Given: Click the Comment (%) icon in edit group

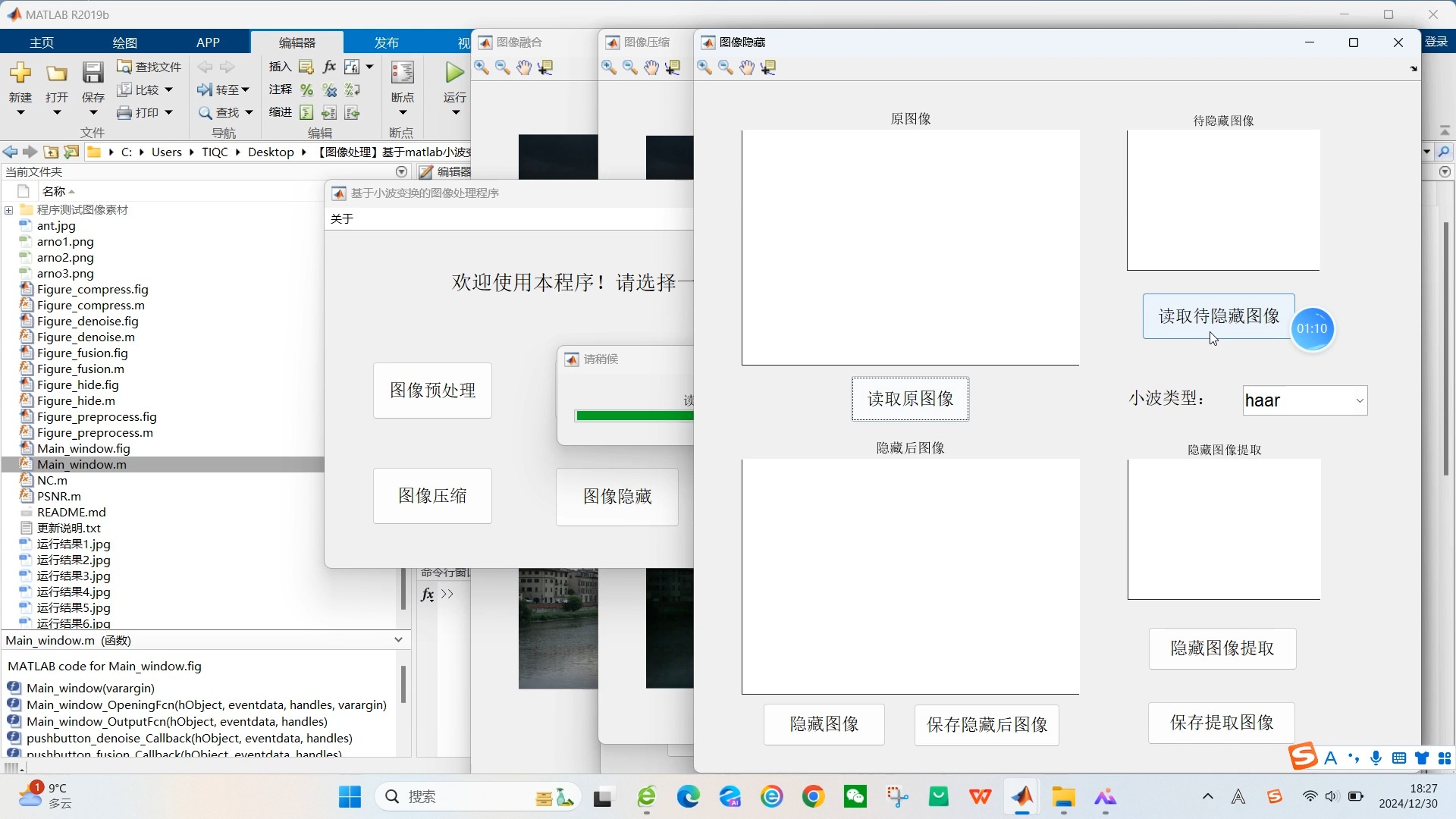Looking at the screenshot, I should (306, 90).
